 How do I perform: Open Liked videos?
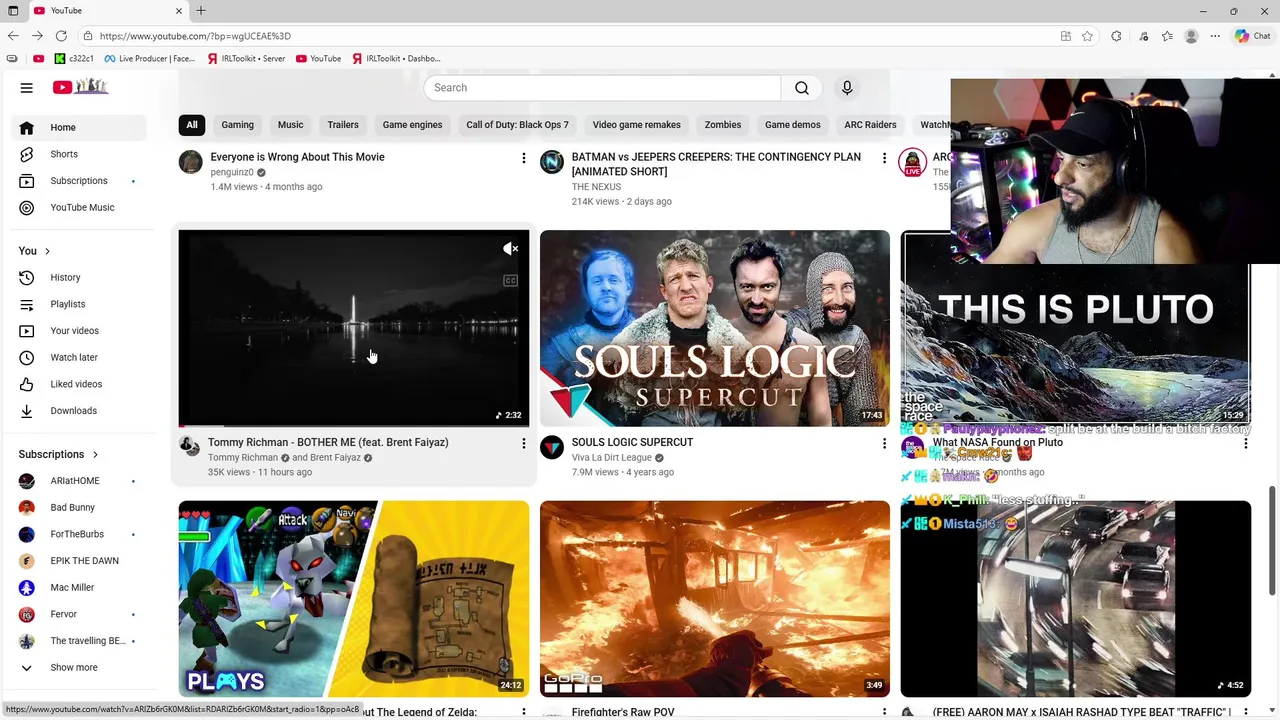tap(78, 384)
